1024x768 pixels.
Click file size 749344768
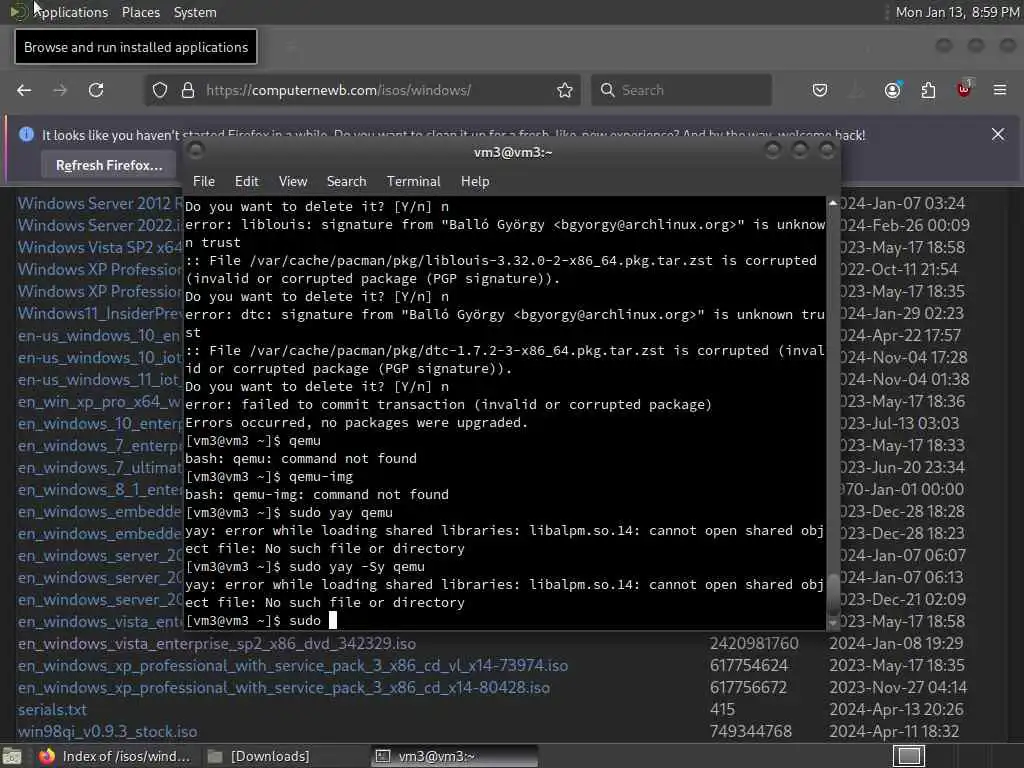pos(751,731)
